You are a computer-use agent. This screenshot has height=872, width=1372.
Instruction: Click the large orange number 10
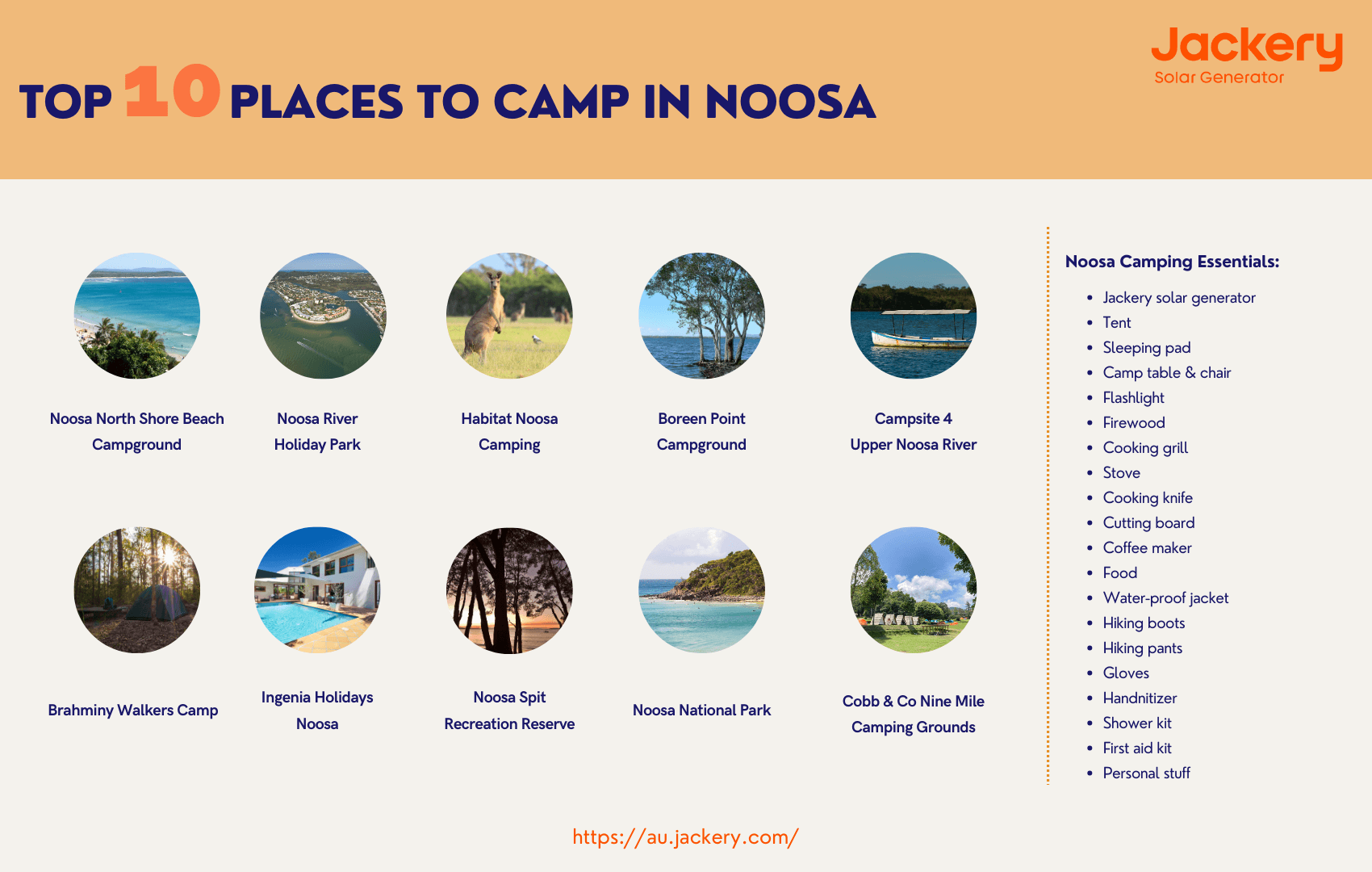pyautogui.click(x=173, y=91)
